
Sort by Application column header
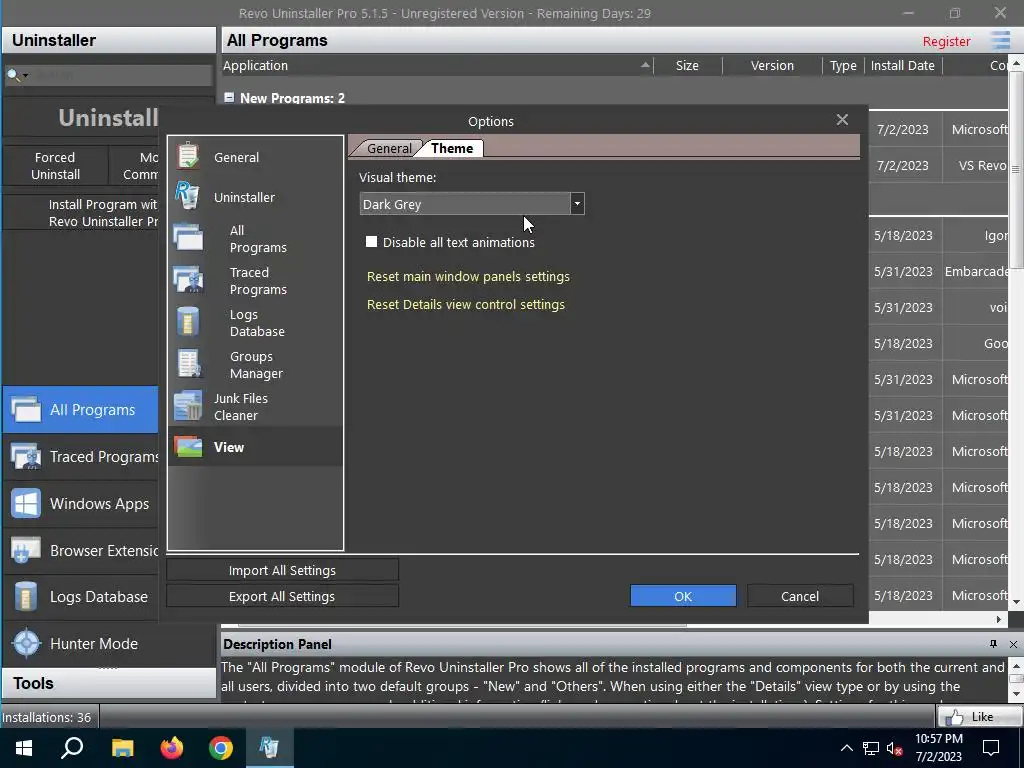click(438, 65)
